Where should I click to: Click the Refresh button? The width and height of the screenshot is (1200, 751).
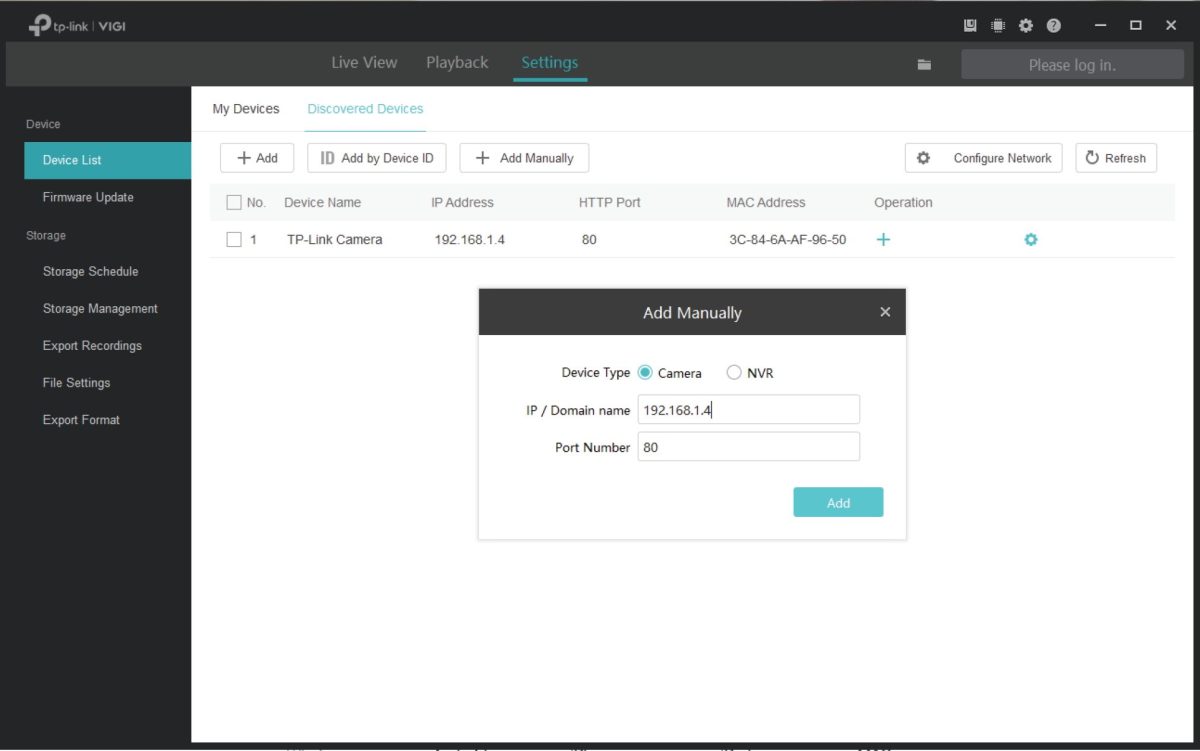1115,157
